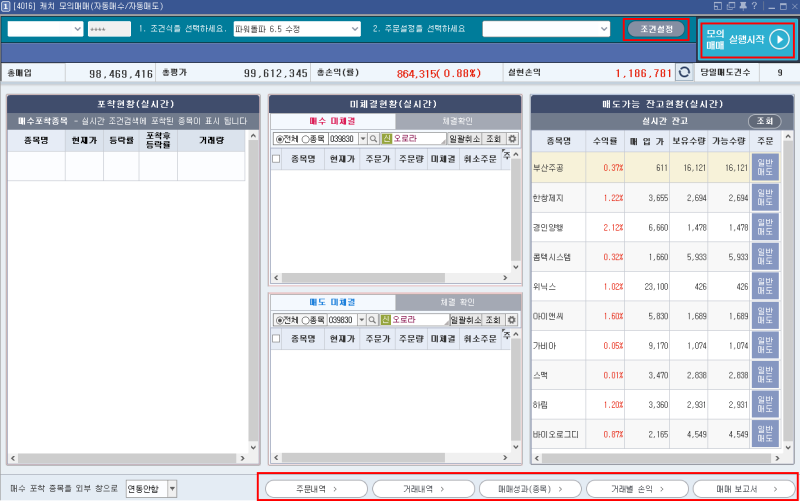This screenshot has width=800, height=501.
Task: Expand stock code dropdown in 매수 미체결 panel
Action: coord(363,139)
